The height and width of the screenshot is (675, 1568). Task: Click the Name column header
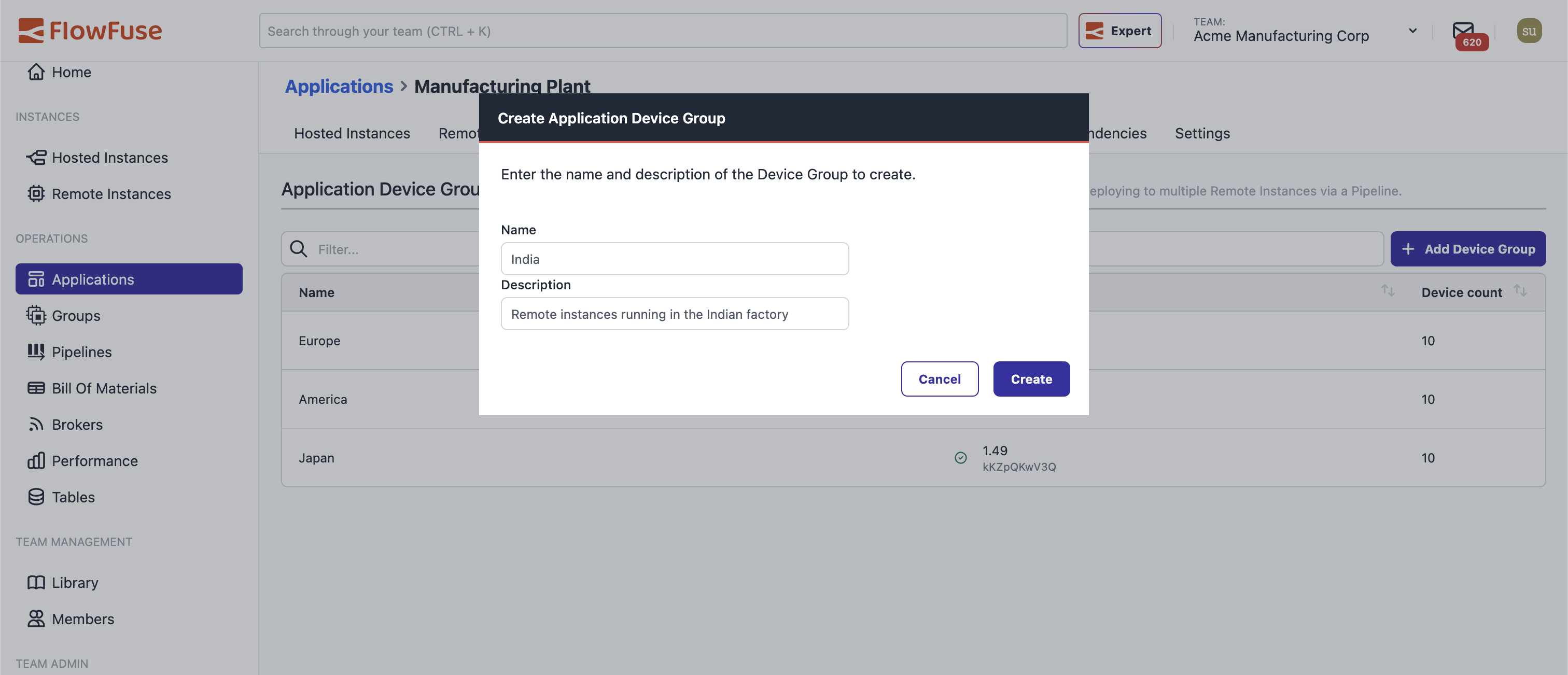pos(316,292)
